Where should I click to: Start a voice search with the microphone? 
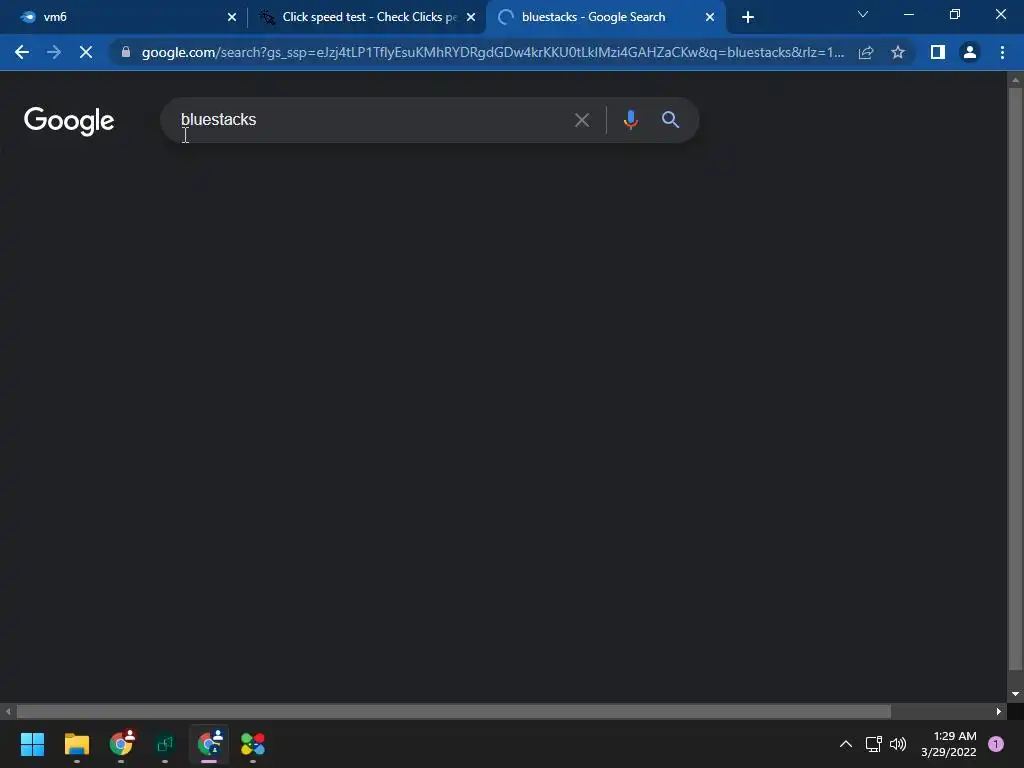(x=630, y=120)
